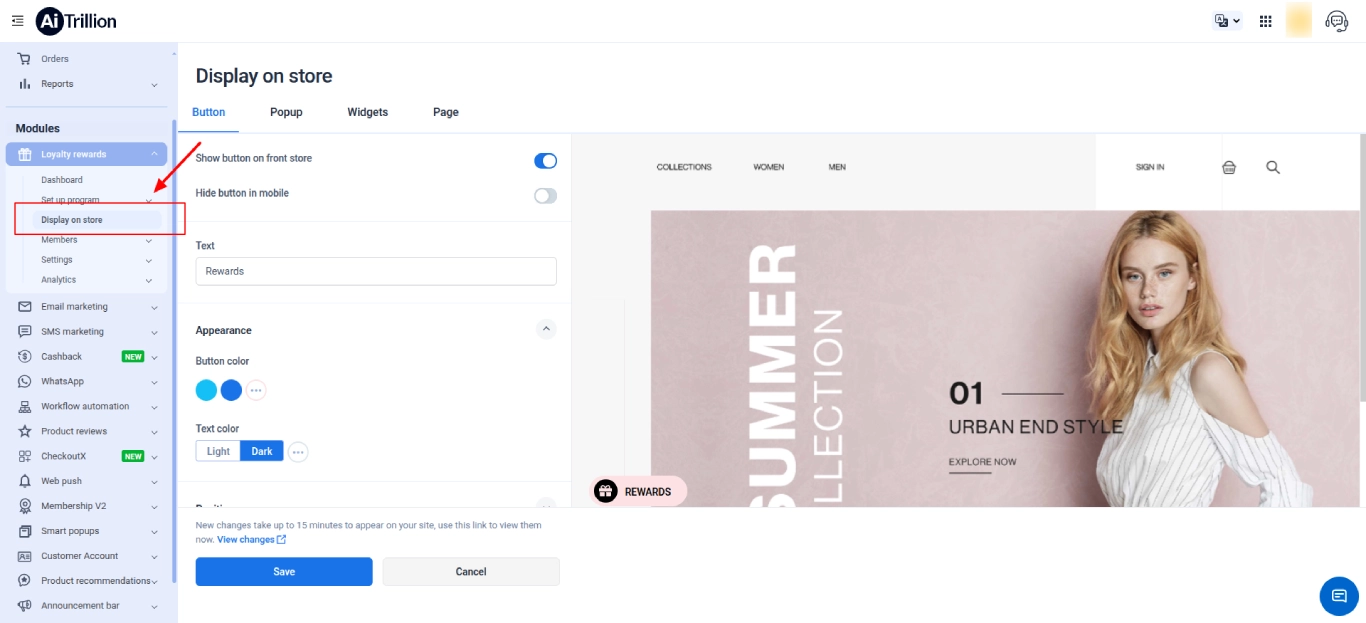The height and width of the screenshot is (623, 1366).
Task: Switch to the Popup tab
Action: [286, 112]
